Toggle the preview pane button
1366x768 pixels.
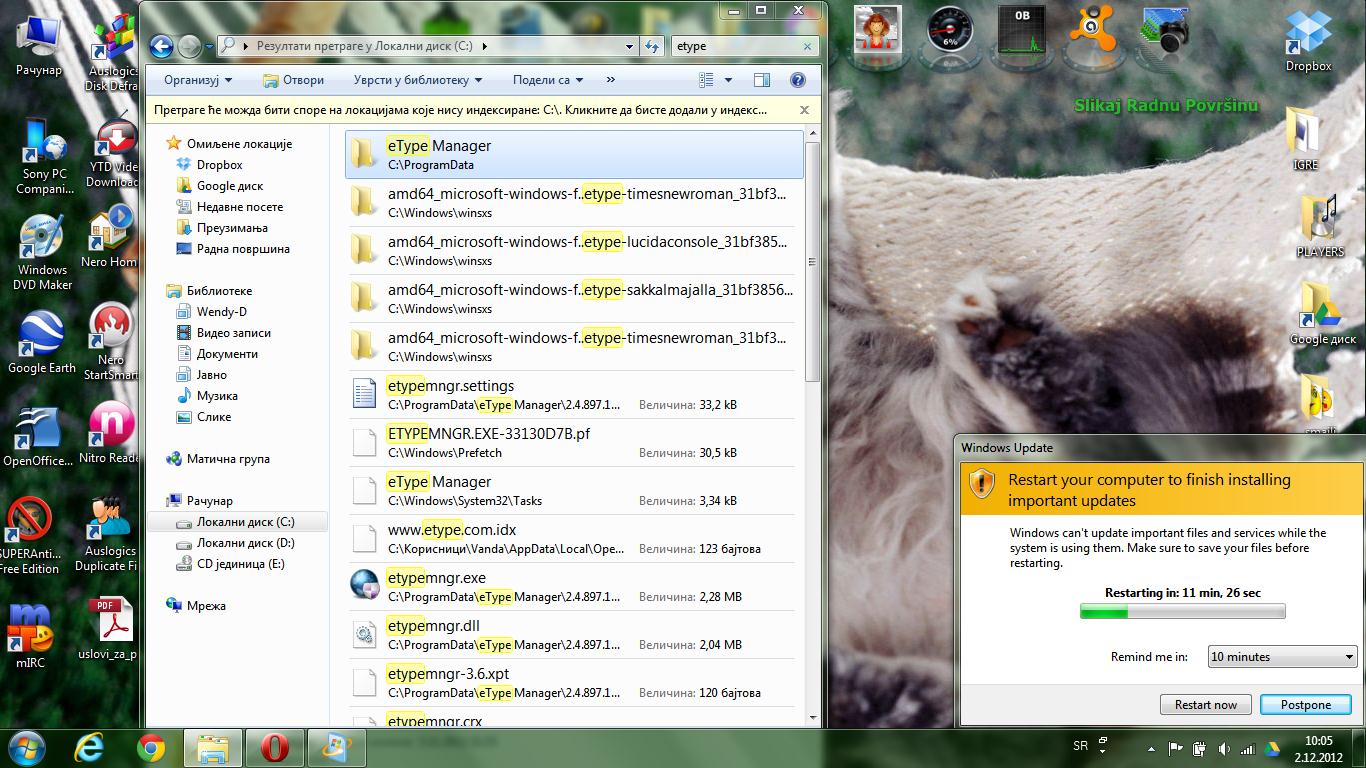[762, 80]
